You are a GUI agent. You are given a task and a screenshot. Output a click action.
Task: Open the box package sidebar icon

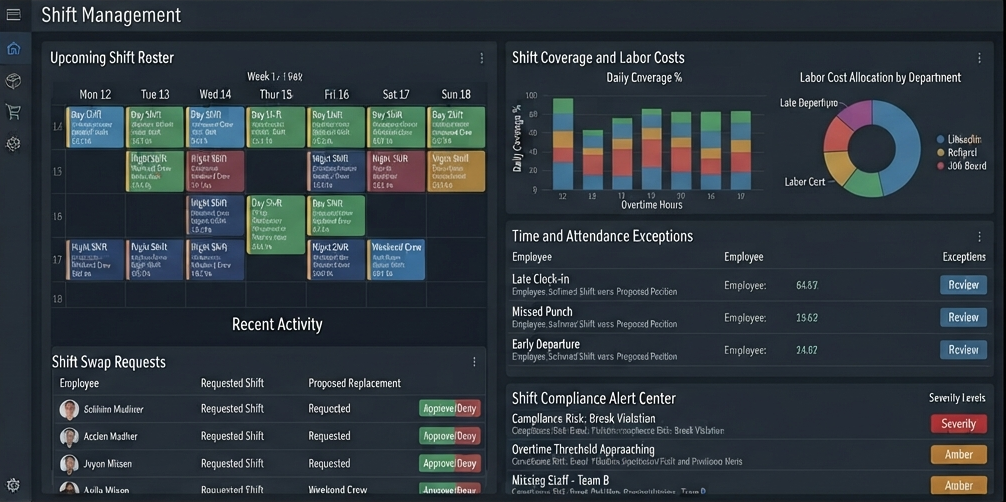click(13, 81)
